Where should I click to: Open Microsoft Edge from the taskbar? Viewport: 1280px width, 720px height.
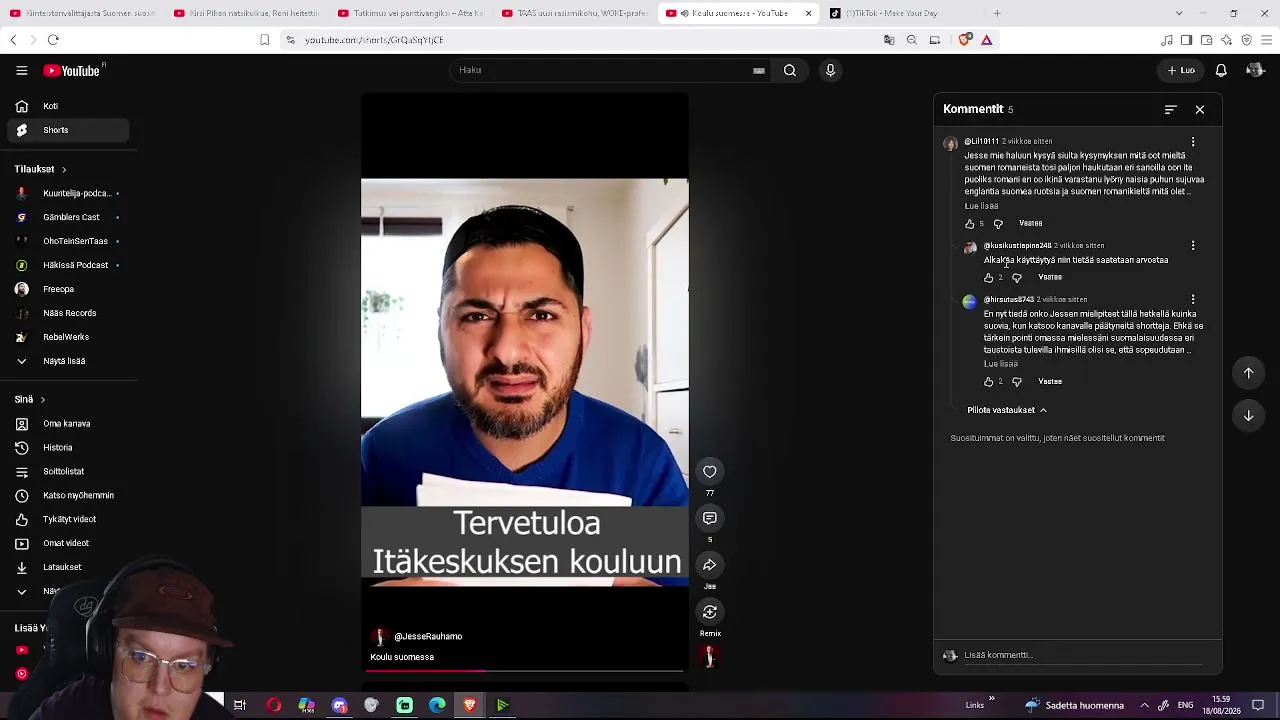click(x=438, y=705)
